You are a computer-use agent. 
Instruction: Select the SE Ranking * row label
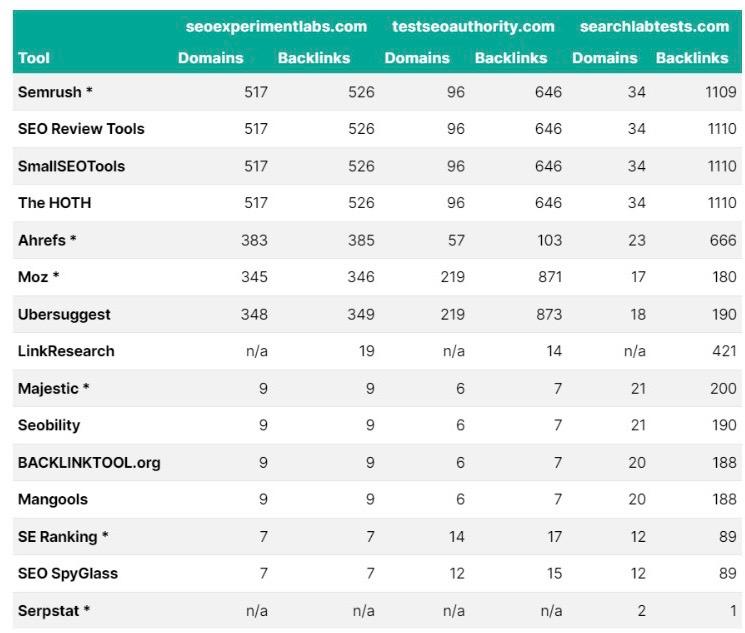(63, 537)
